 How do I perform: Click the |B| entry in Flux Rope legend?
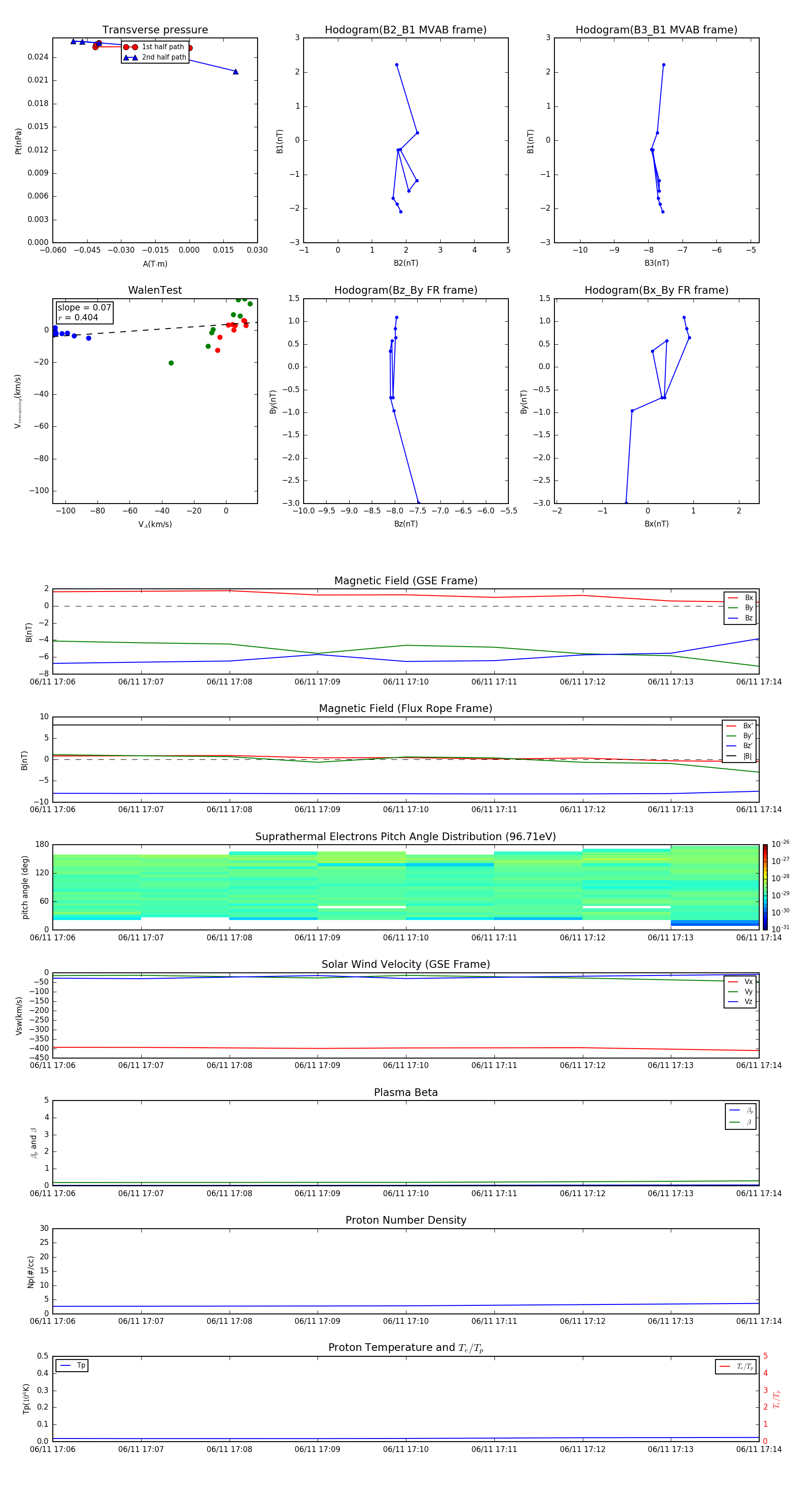pos(740,756)
